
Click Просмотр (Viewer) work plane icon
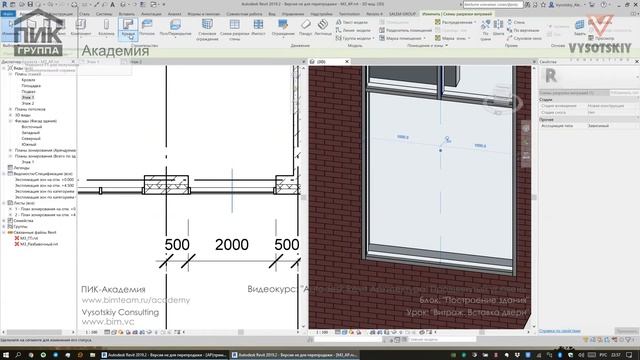coord(591,38)
